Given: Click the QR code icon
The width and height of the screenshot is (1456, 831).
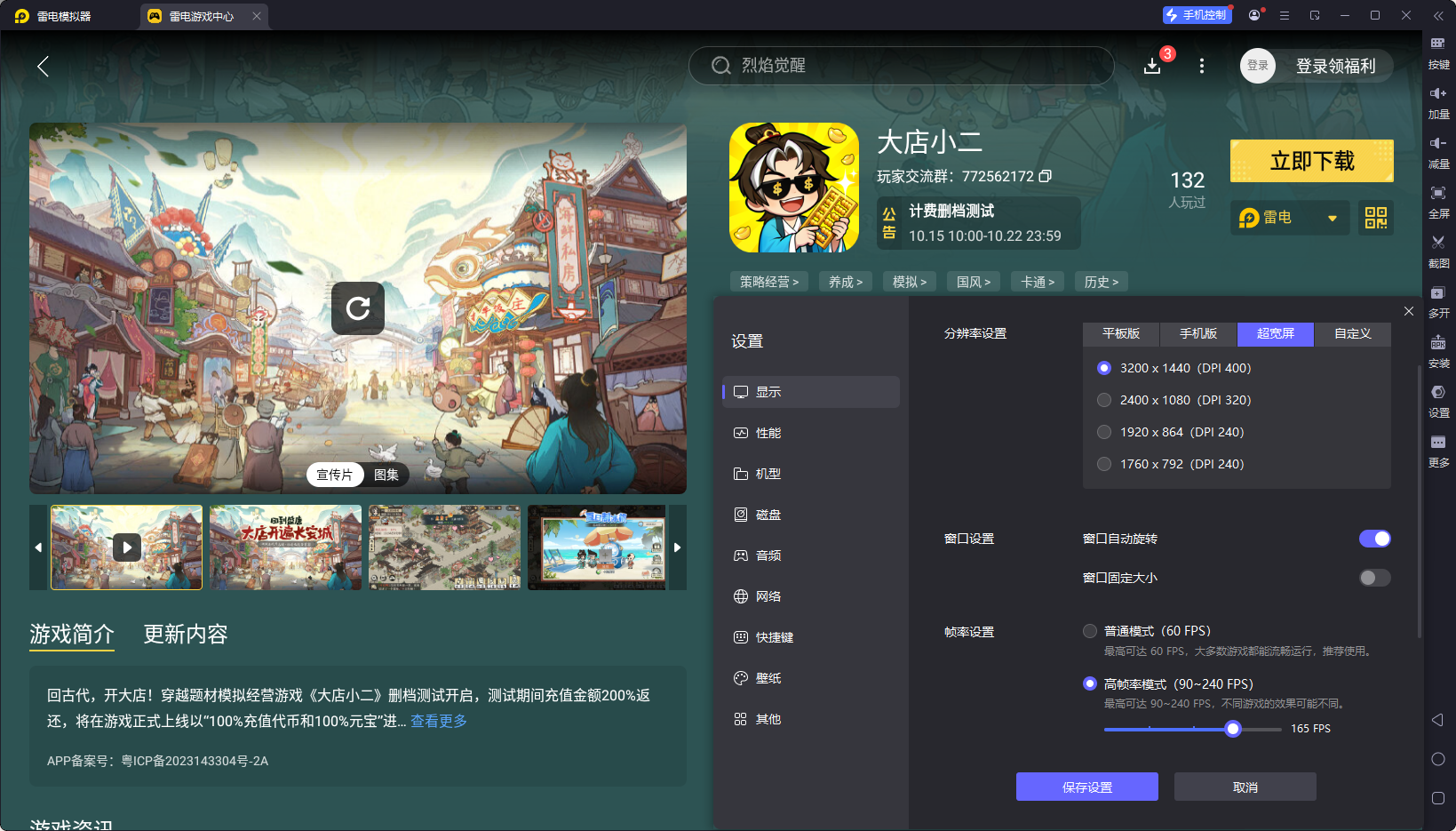Looking at the screenshot, I should (1375, 218).
